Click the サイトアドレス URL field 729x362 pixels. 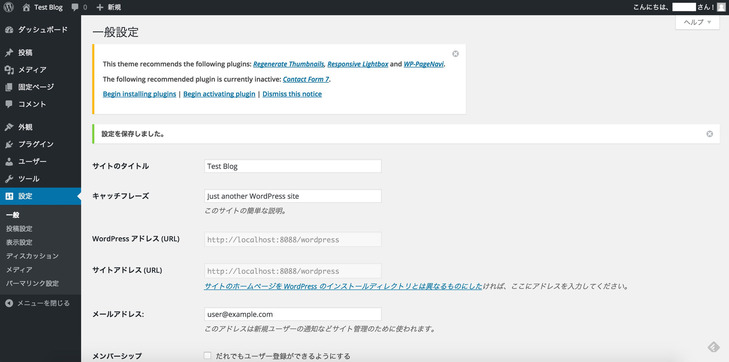coord(293,271)
